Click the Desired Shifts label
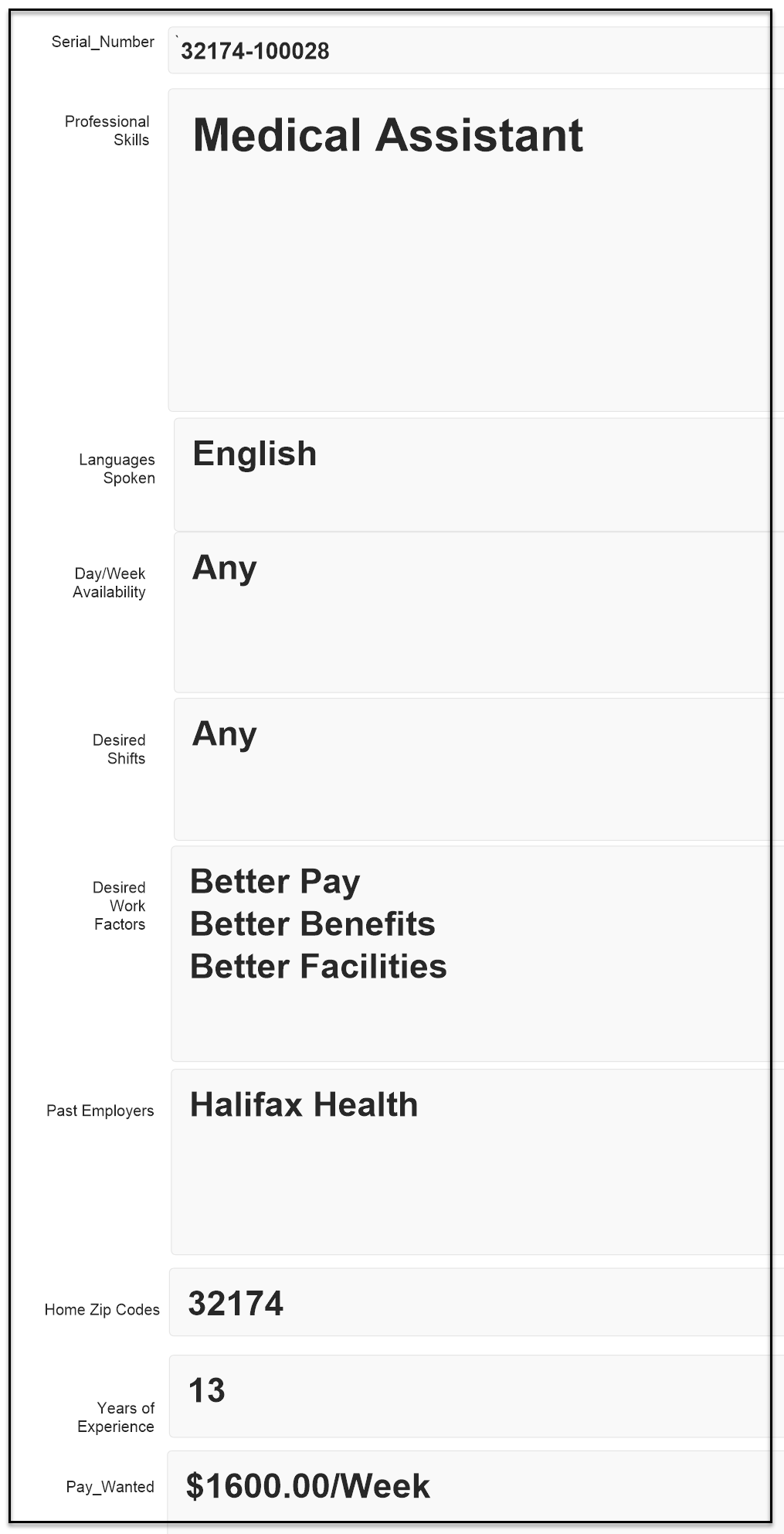Viewport: 784px width, 1534px height. click(119, 749)
